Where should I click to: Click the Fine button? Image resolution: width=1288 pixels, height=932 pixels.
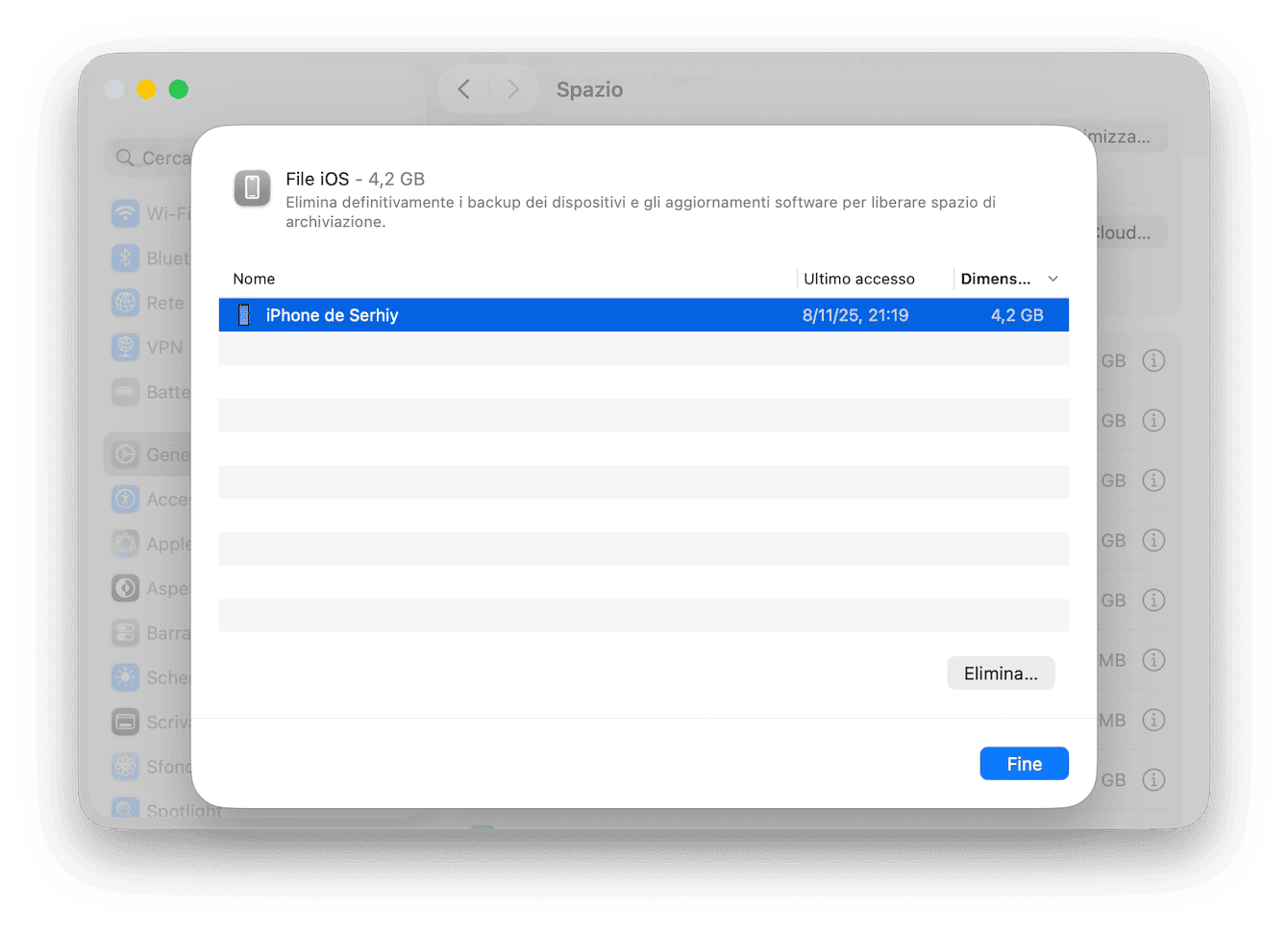pos(1024,764)
